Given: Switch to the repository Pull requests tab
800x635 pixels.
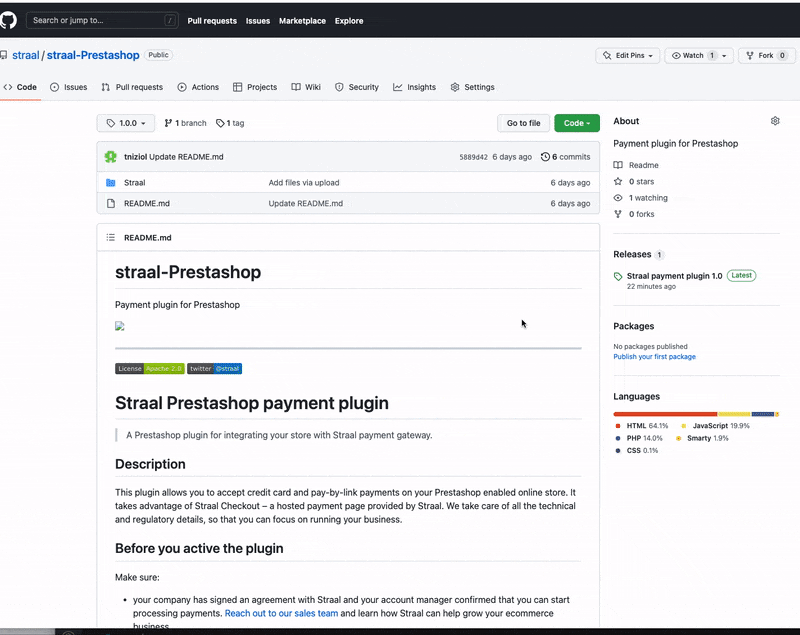Looking at the screenshot, I should click(x=132, y=87).
